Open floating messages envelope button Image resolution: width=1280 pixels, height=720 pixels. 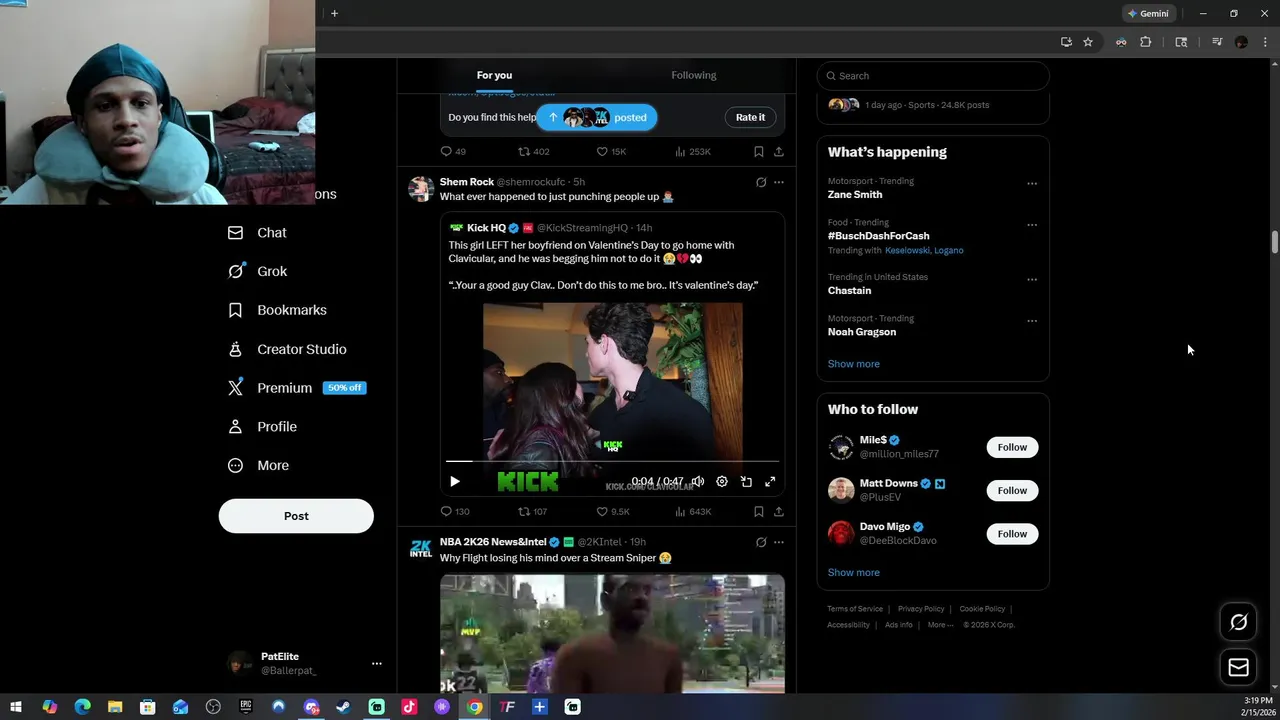[x=1238, y=667]
